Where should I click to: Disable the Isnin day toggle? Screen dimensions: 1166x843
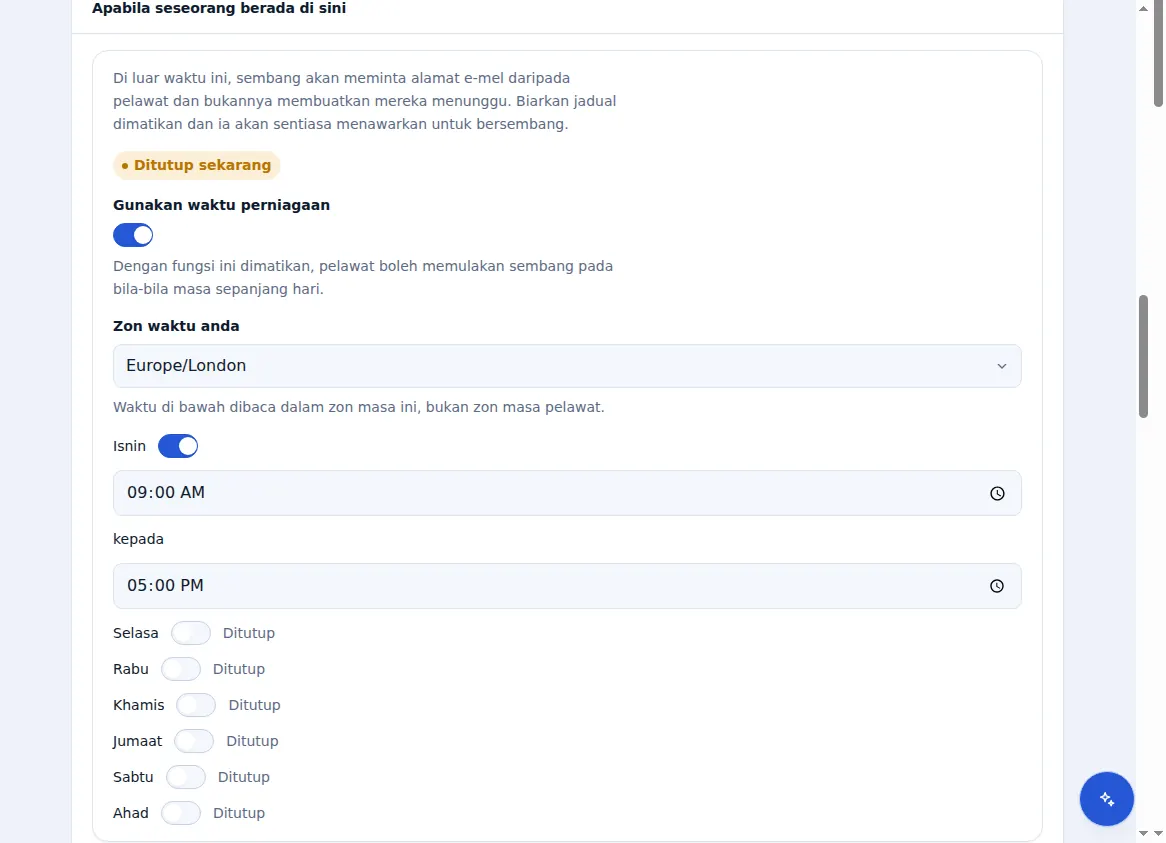(178, 446)
